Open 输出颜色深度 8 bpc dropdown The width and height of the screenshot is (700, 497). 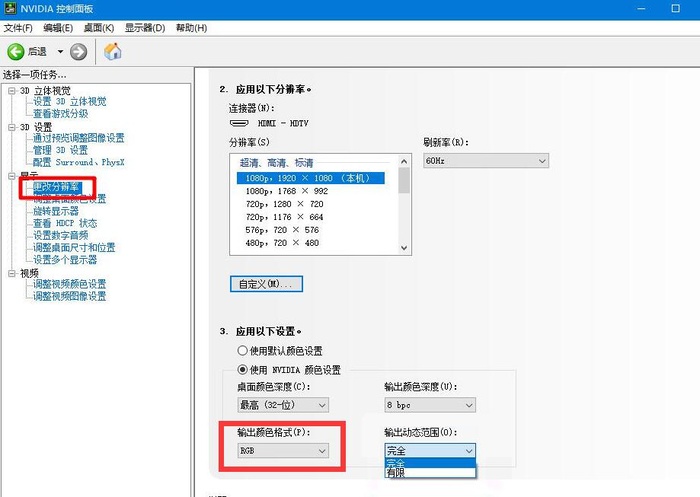tap(430, 405)
